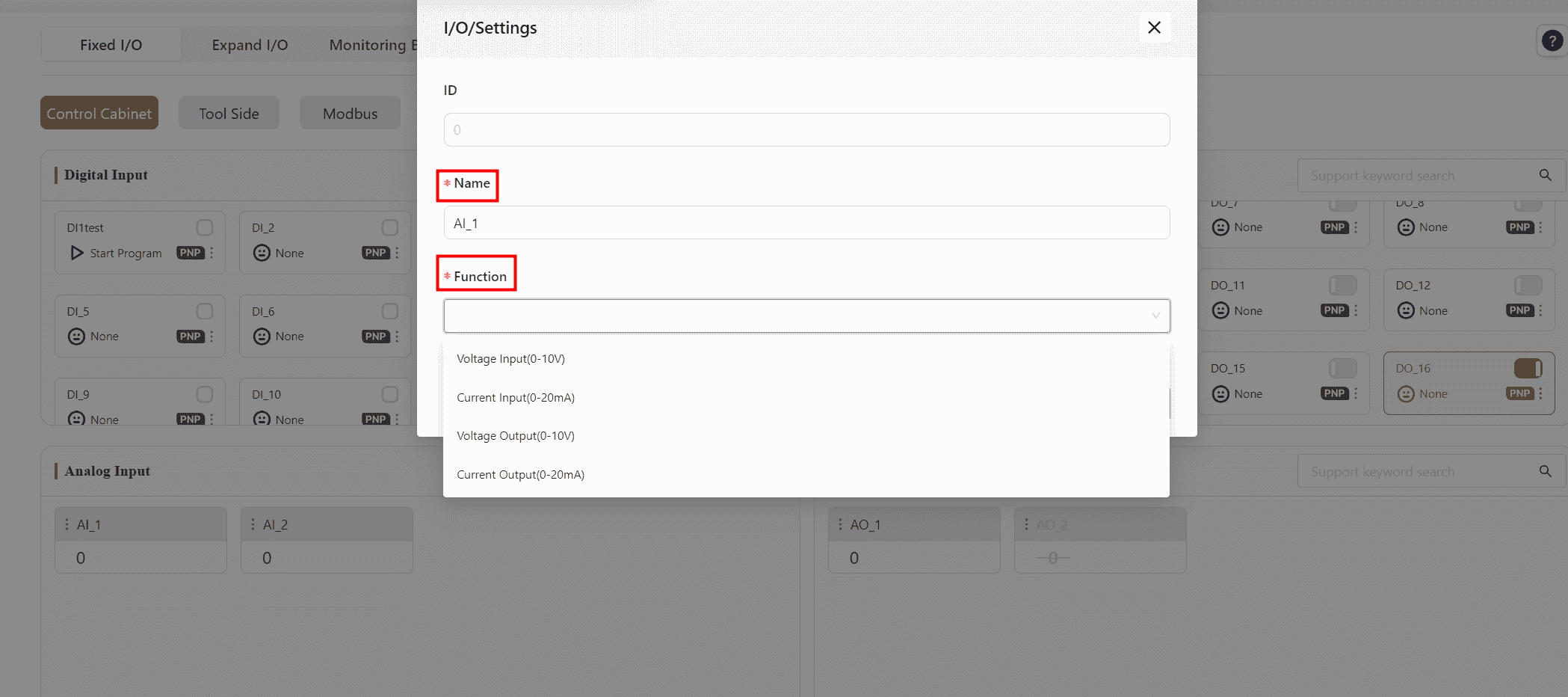1568x697 pixels.
Task: Switch to the Expand I/O tab
Action: [x=250, y=45]
